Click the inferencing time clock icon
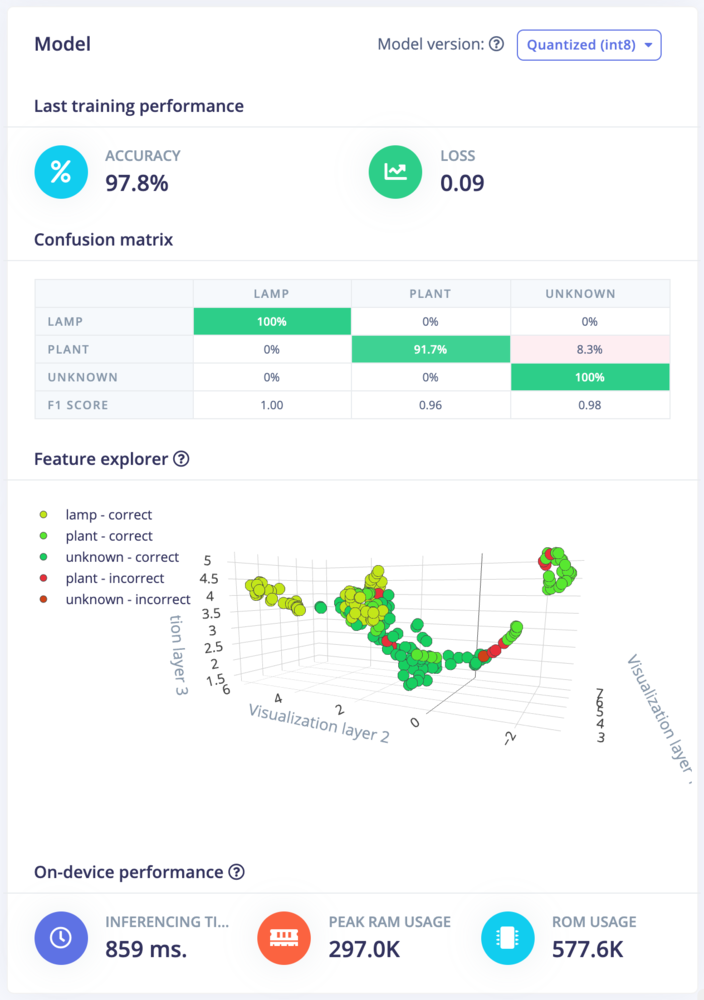The image size is (704, 1000). 61,938
